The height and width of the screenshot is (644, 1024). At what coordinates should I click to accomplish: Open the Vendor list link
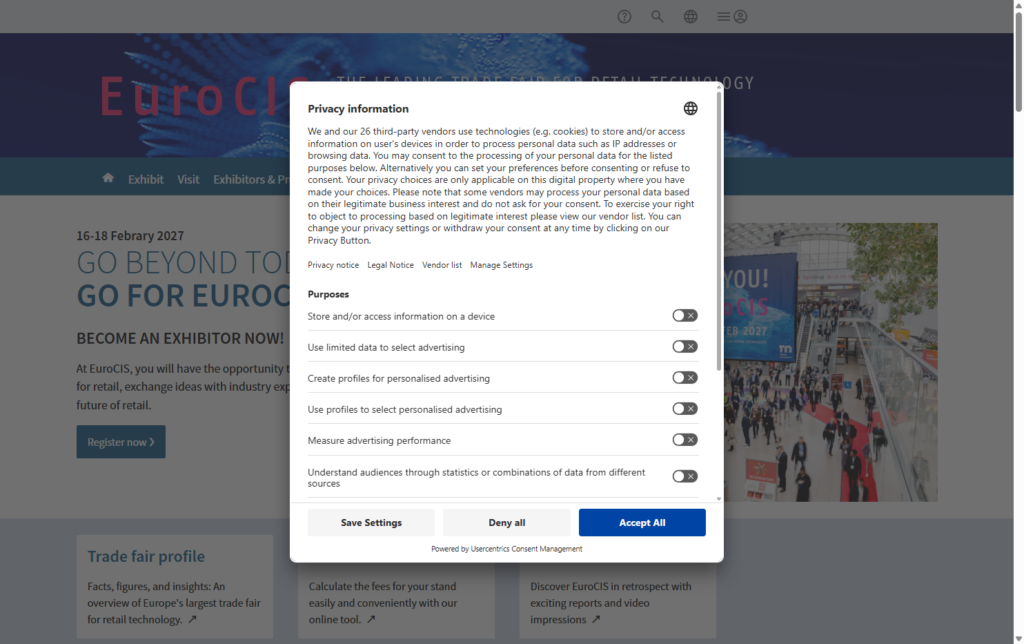click(x=442, y=265)
